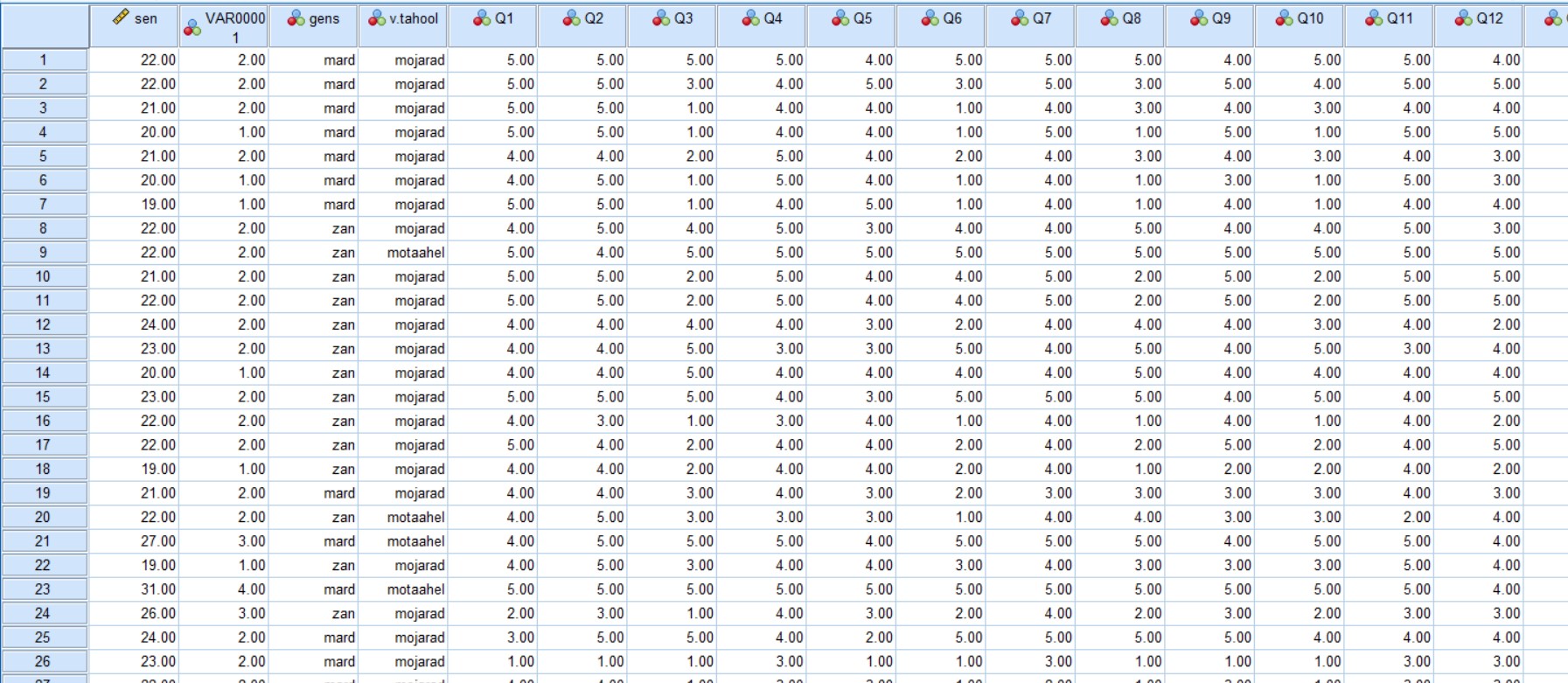Screen dimensions: 1568x683
Task: Click gens value mard in row 1
Action: tap(339, 60)
